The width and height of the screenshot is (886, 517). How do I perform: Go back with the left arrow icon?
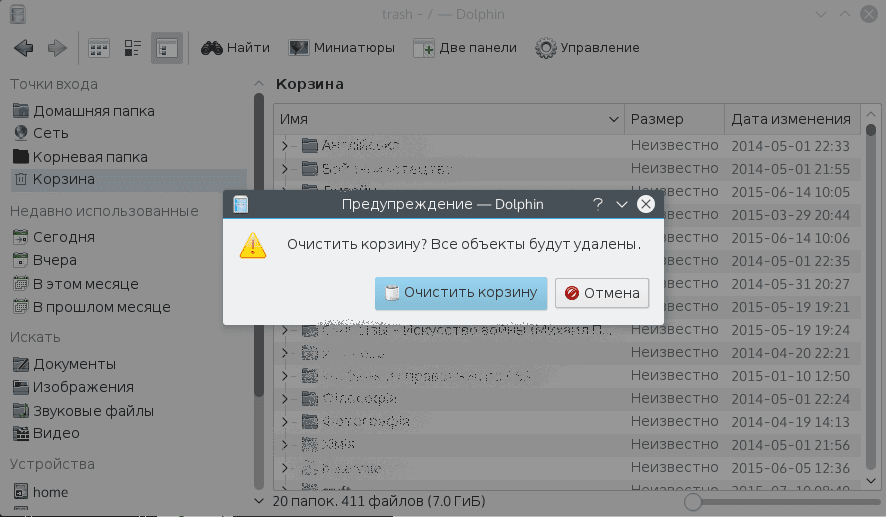24,48
